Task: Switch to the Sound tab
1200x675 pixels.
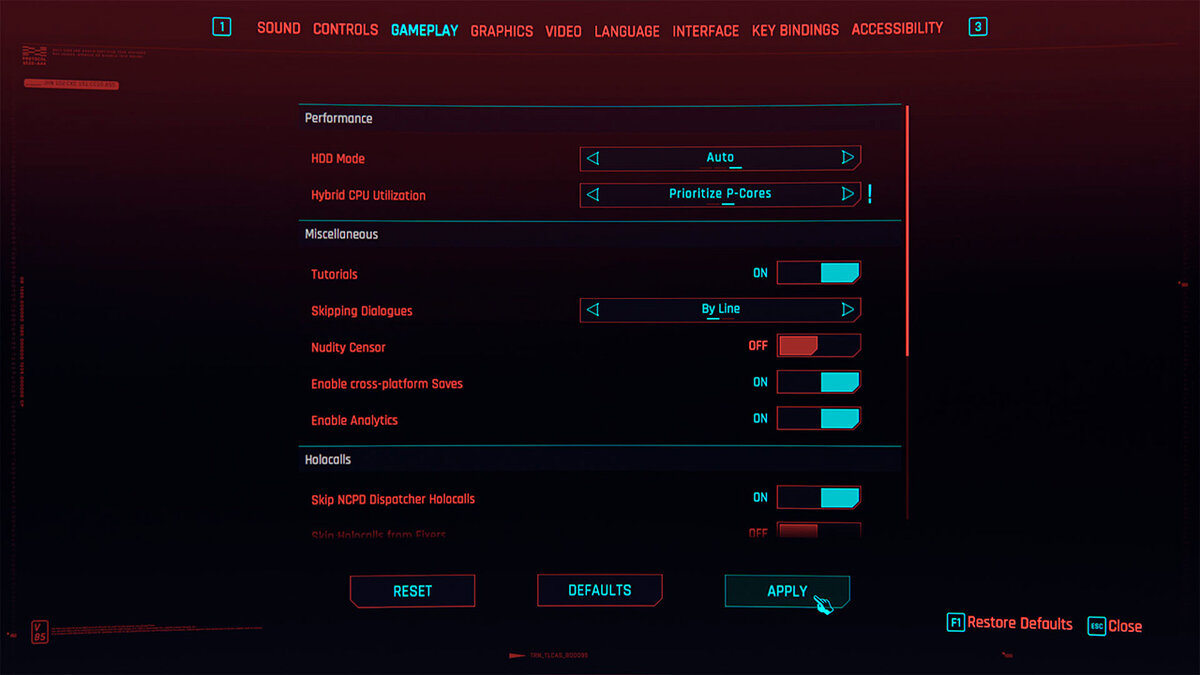Action: [279, 28]
